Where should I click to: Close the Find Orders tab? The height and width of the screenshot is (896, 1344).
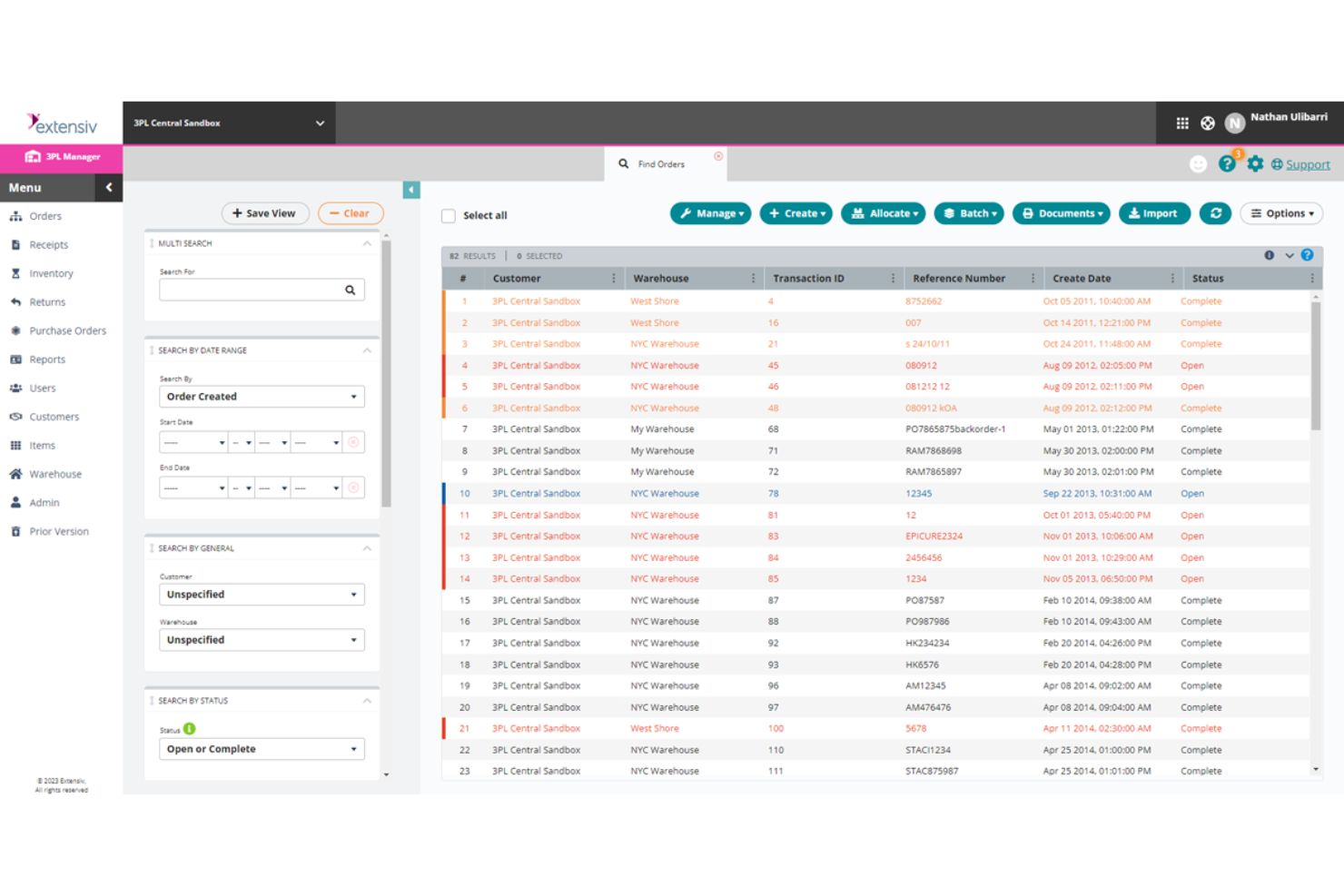[718, 156]
